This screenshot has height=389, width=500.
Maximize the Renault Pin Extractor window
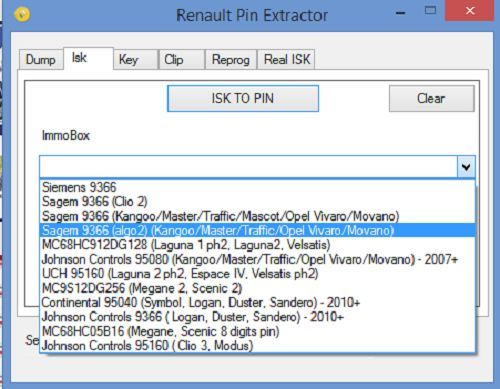click(430, 11)
